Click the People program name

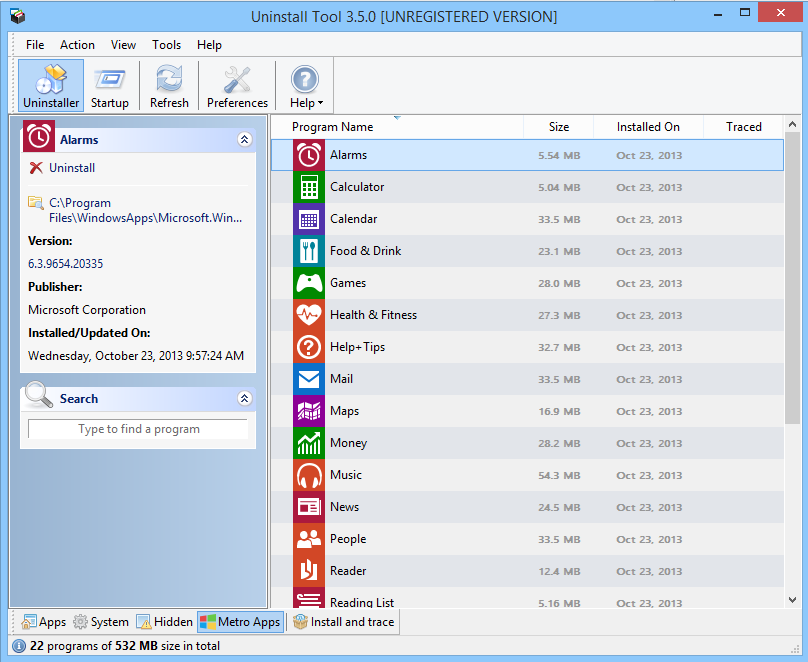pos(348,539)
